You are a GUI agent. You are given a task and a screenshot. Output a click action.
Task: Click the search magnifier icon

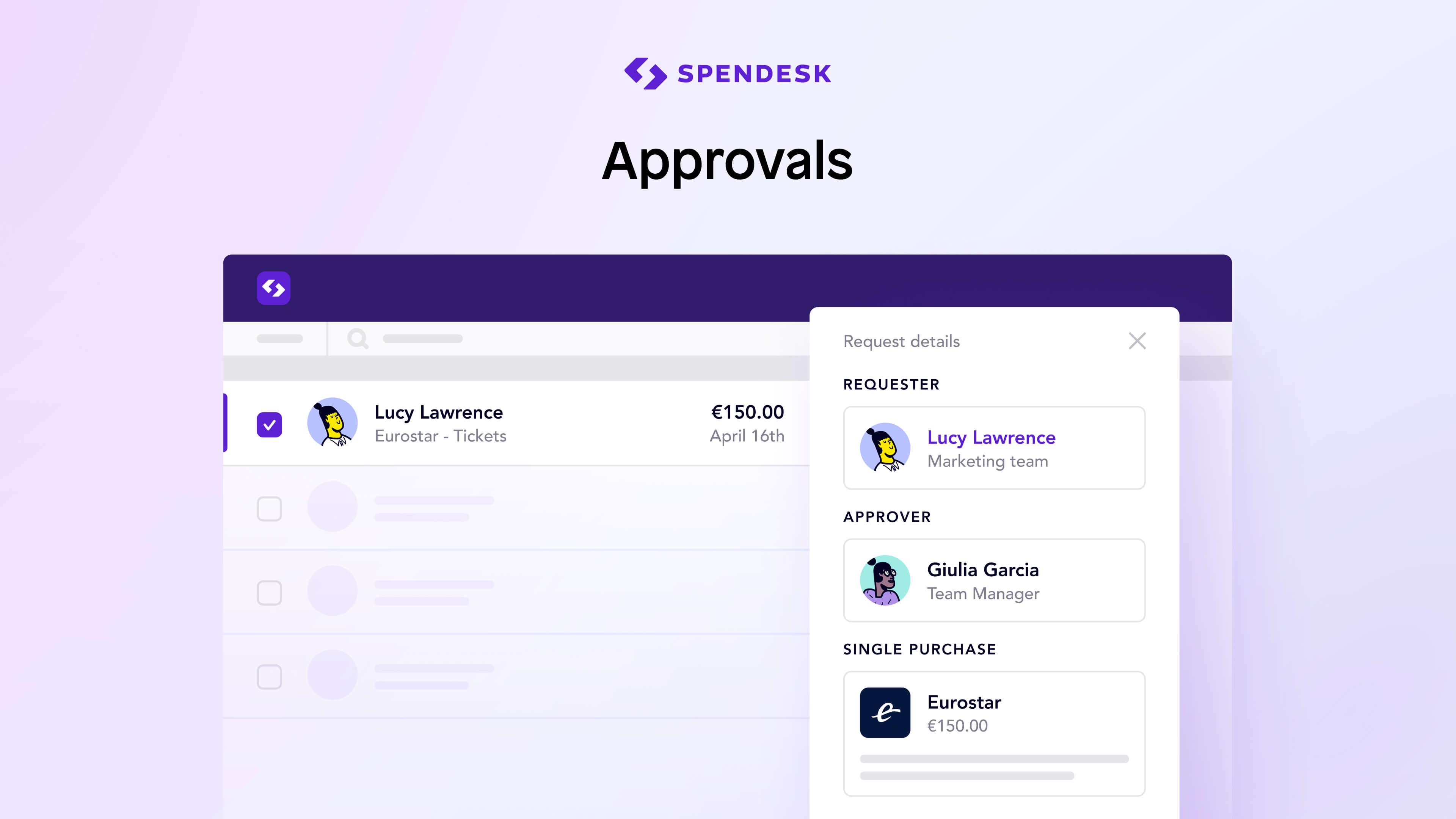[x=357, y=338]
